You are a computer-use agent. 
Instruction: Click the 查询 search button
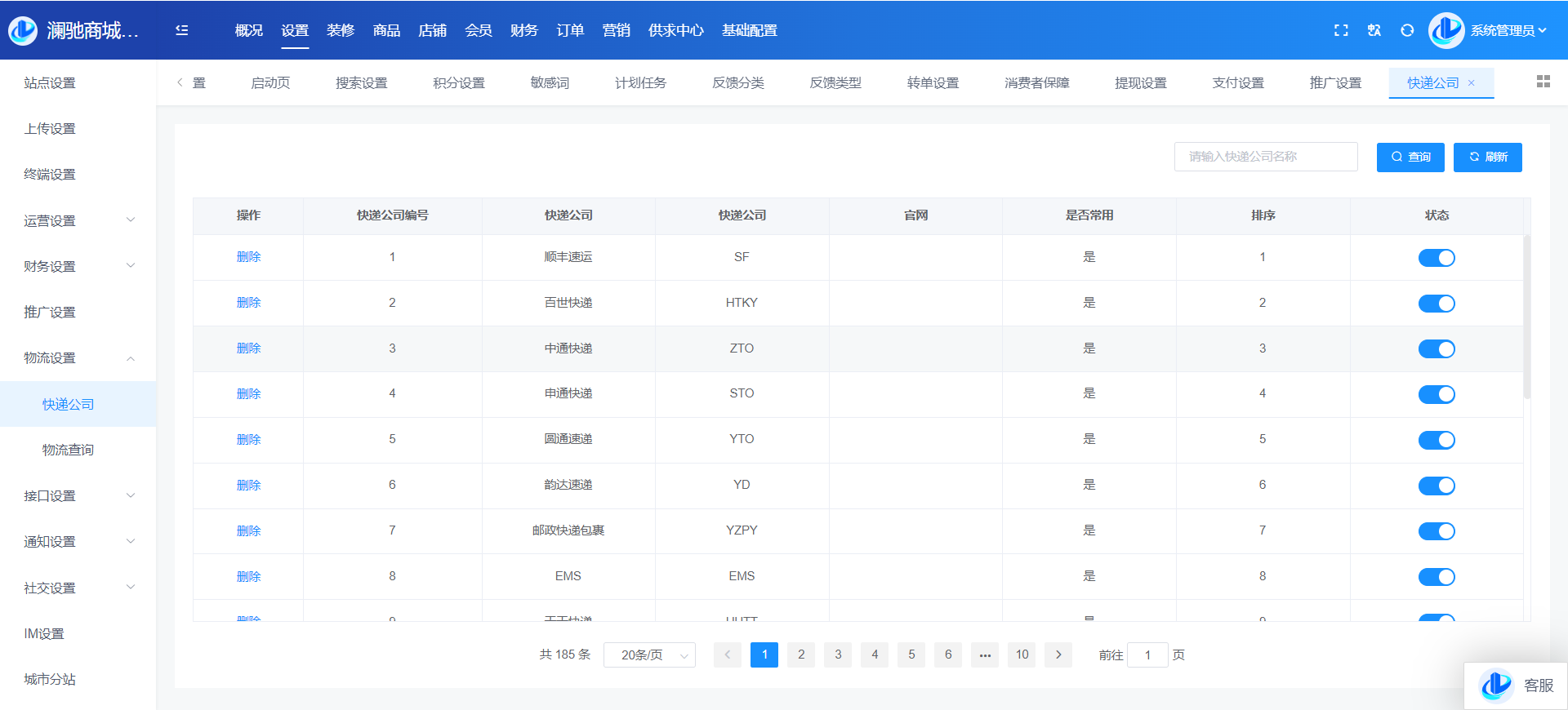[x=1410, y=157]
